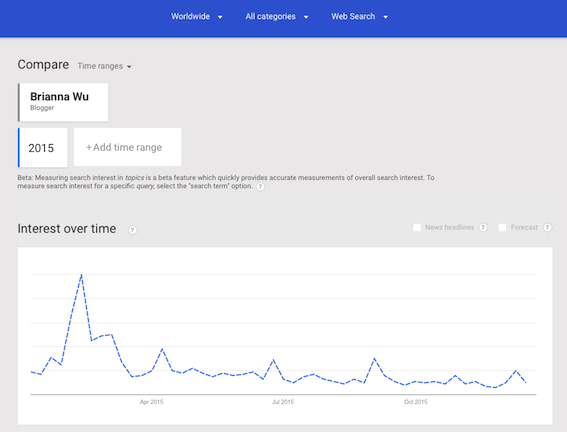Open the Worldwide region dropdown
The height and width of the screenshot is (432, 567).
pyautogui.click(x=197, y=17)
